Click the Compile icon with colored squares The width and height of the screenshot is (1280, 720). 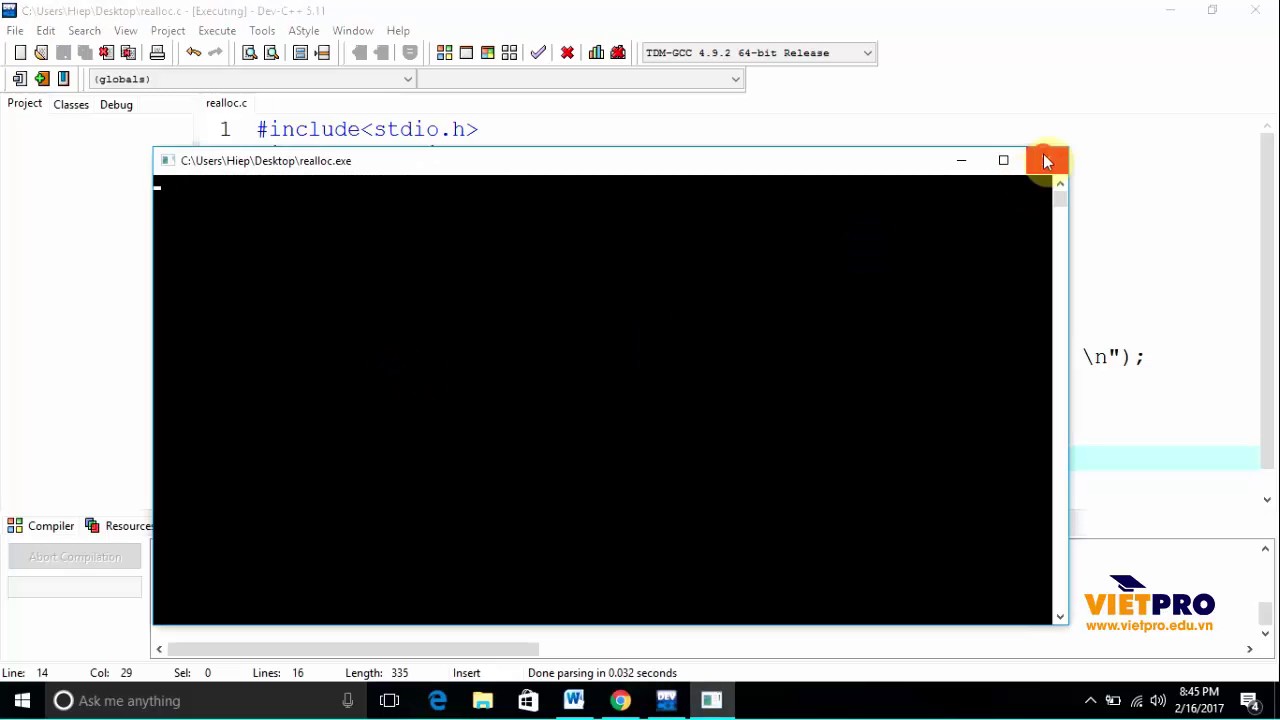coord(444,53)
